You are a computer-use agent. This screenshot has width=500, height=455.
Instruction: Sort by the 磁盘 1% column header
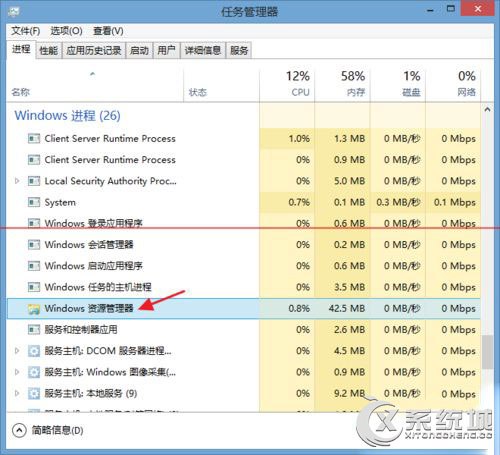coord(398,85)
